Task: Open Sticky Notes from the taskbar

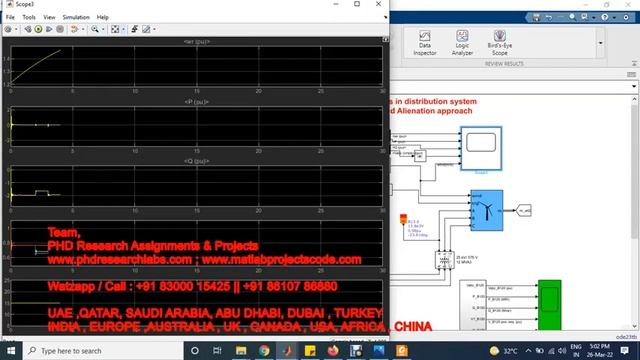Action: click(310, 351)
